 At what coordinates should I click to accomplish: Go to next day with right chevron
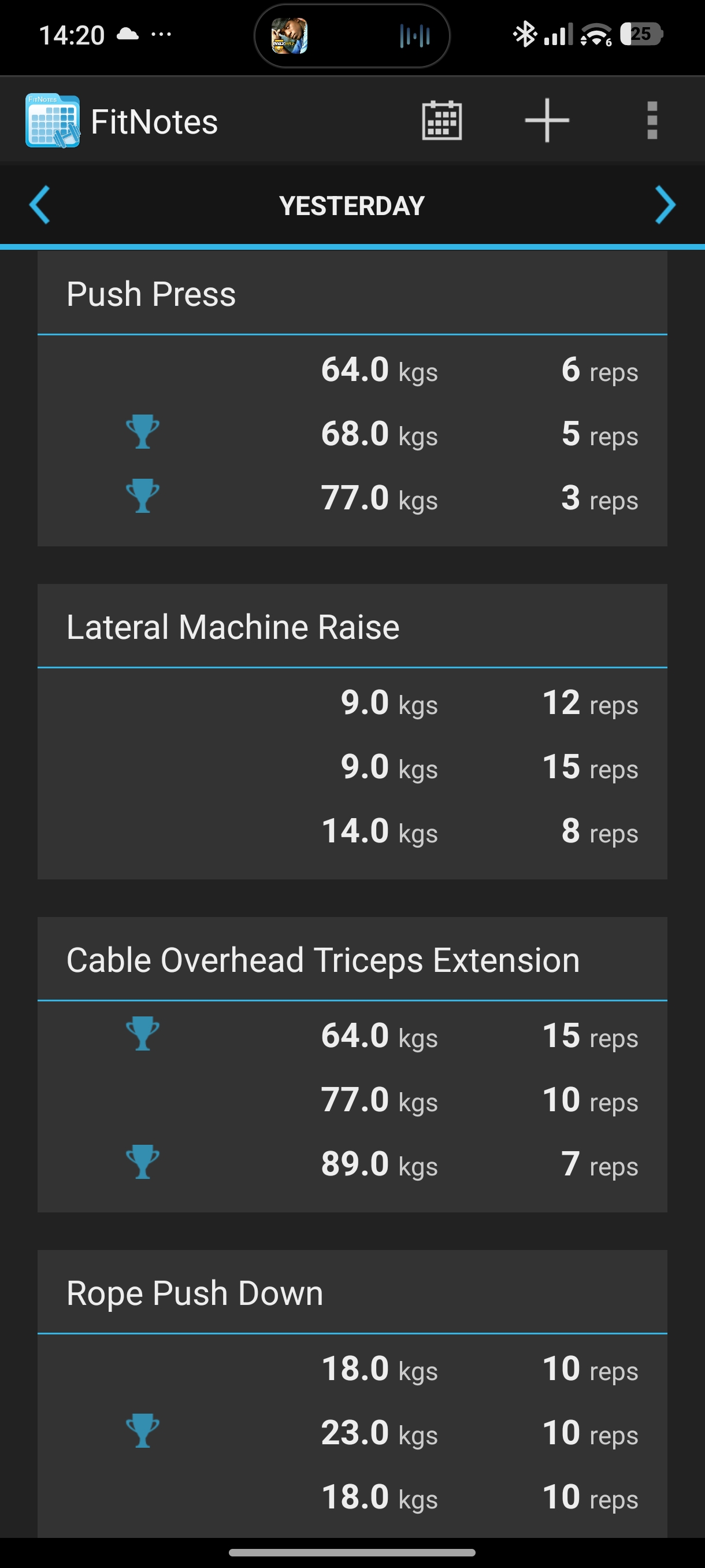(665, 205)
